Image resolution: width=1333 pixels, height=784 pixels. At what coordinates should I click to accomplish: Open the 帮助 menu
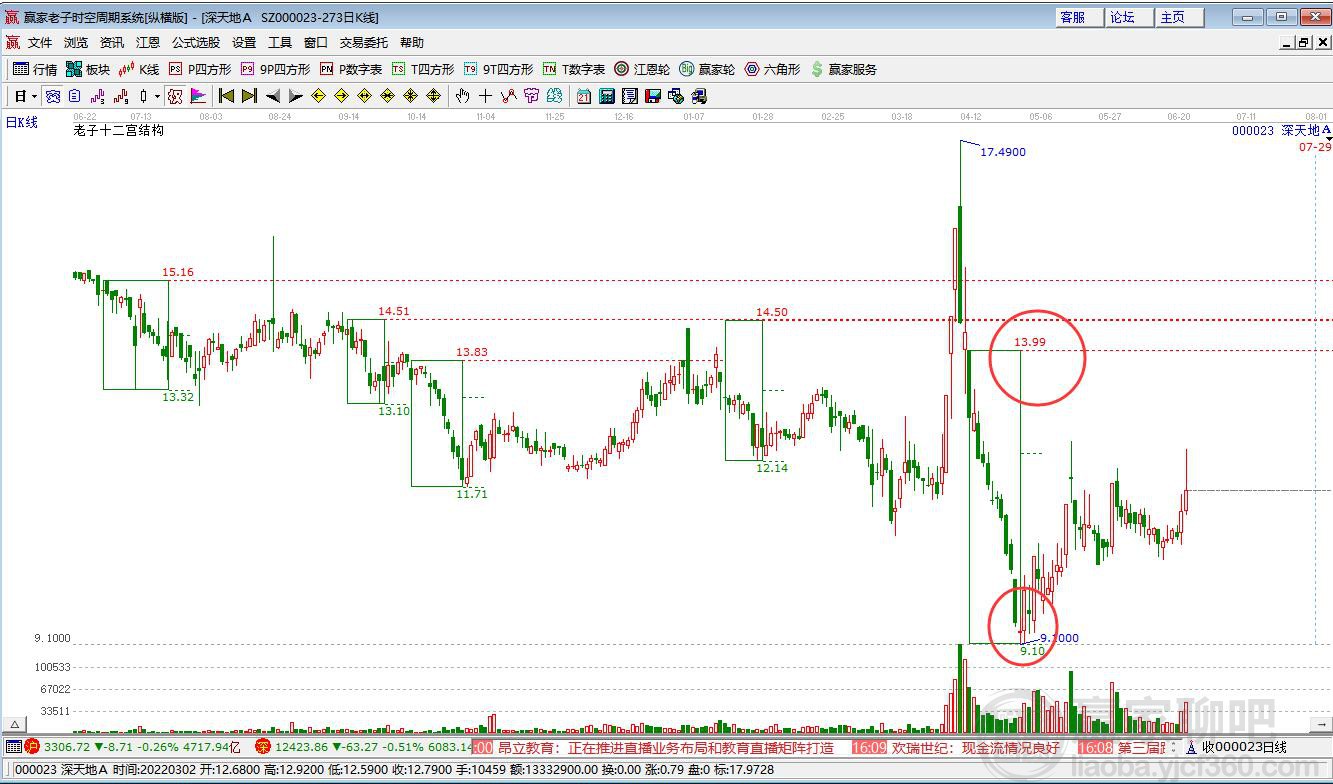pyautogui.click(x=412, y=43)
